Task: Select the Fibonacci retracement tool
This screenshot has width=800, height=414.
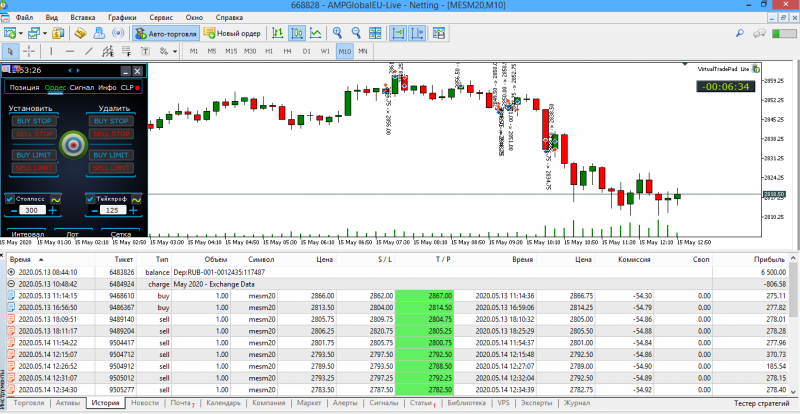Action: pos(127,51)
